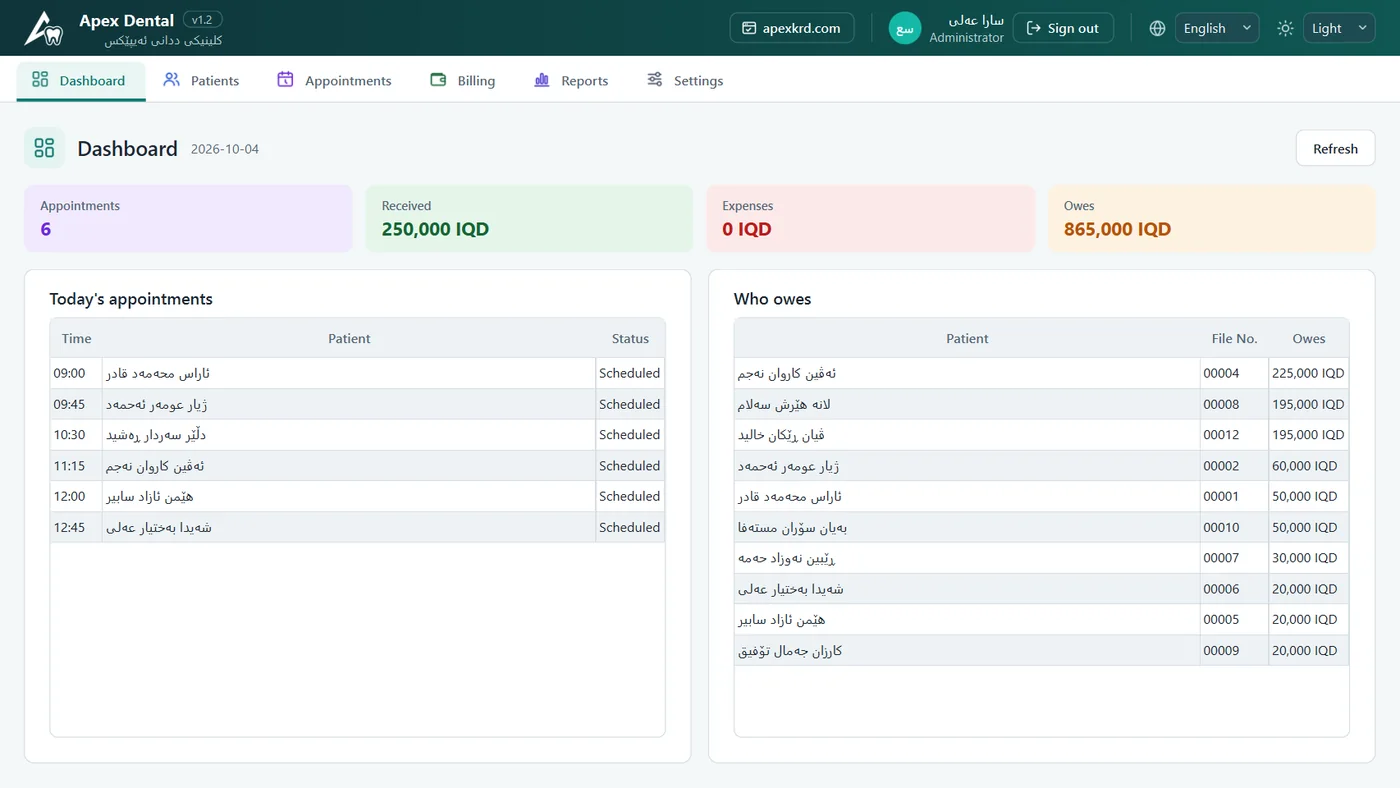Click the Refresh button
Screen dimensions: 1400x788
[1336, 148]
